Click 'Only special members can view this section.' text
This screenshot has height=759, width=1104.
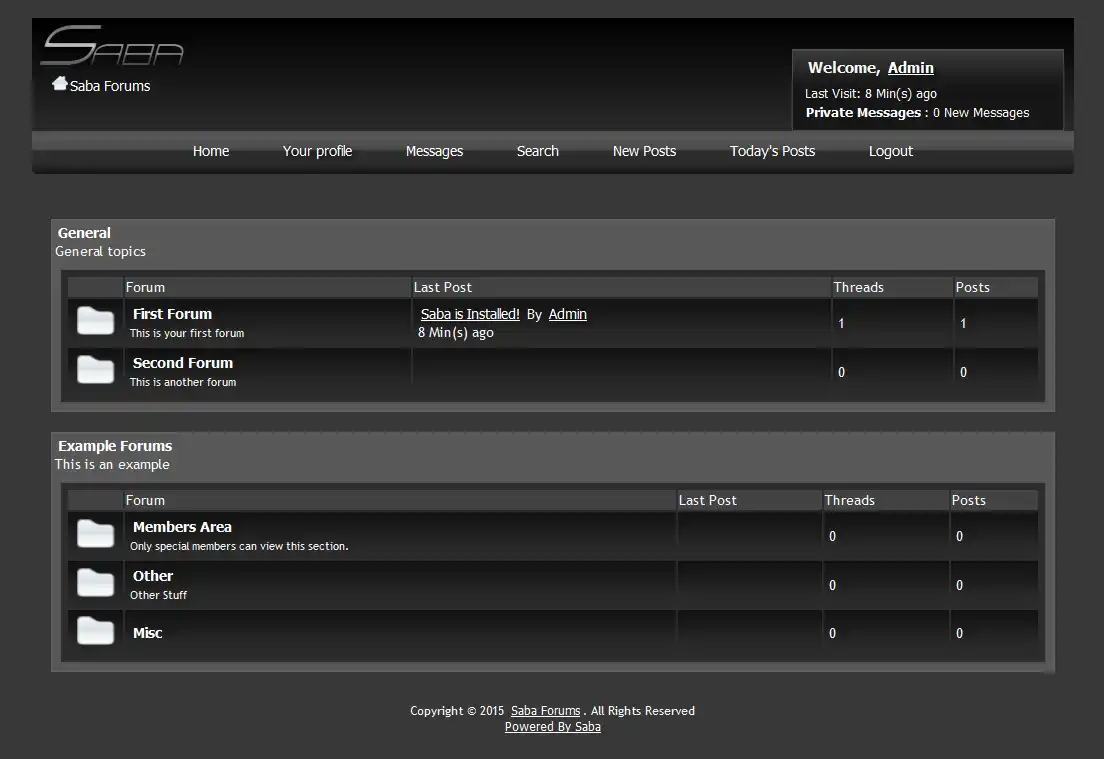pyautogui.click(x=239, y=546)
